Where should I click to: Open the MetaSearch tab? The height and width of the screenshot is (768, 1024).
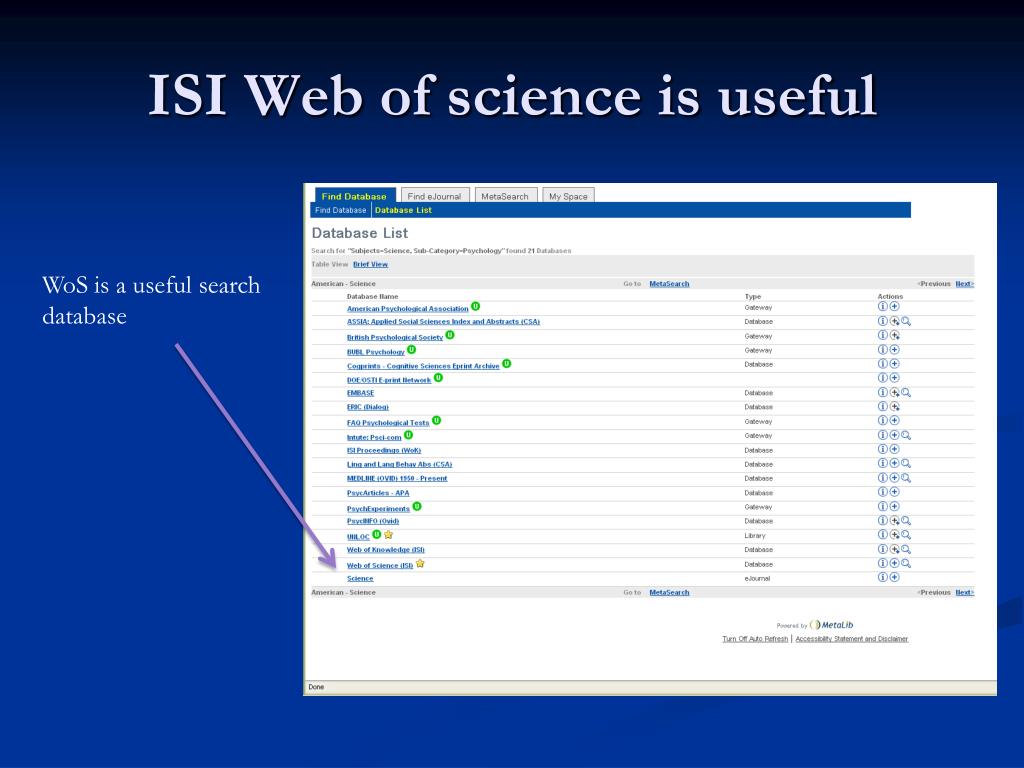(x=505, y=196)
